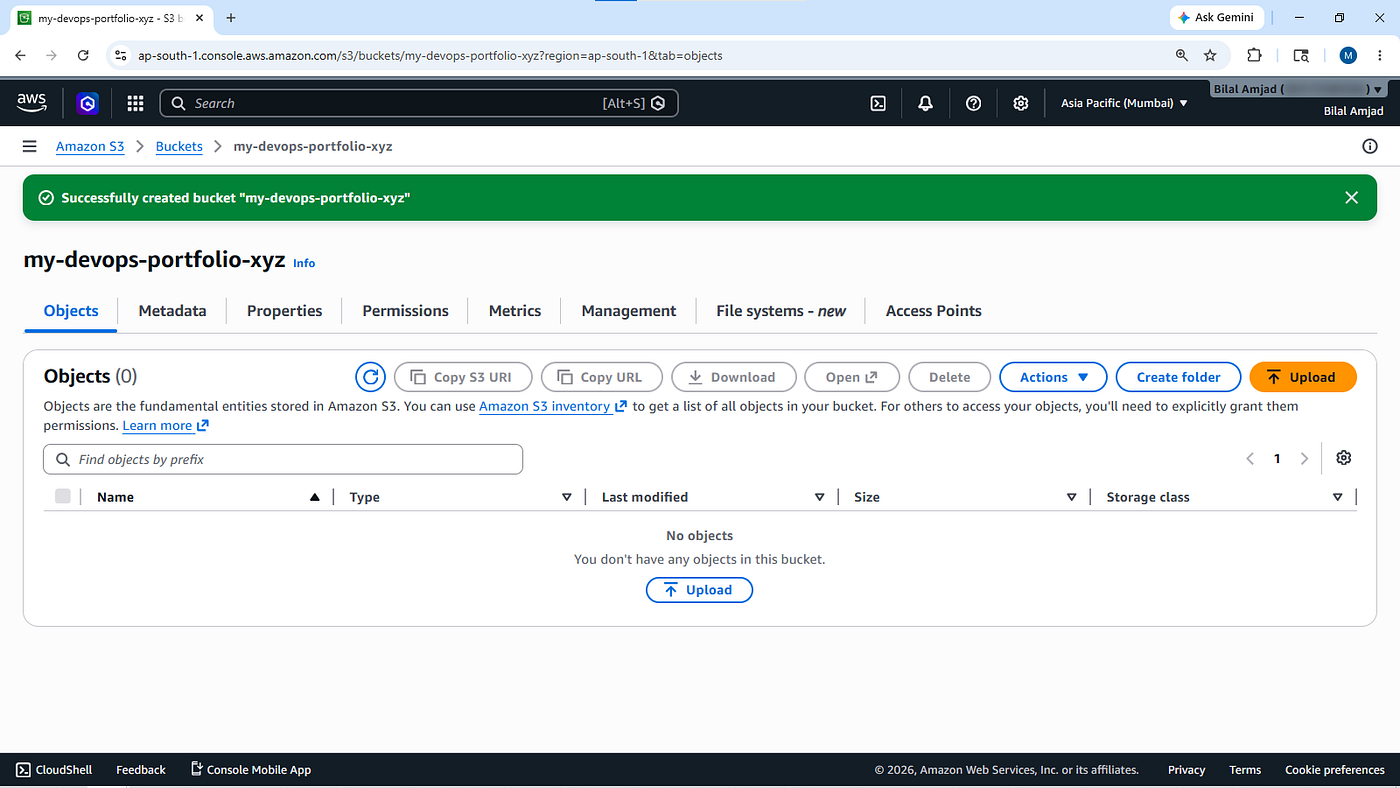Click the AWS logo home icon
The image size is (1400, 788).
(x=32, y=102)
